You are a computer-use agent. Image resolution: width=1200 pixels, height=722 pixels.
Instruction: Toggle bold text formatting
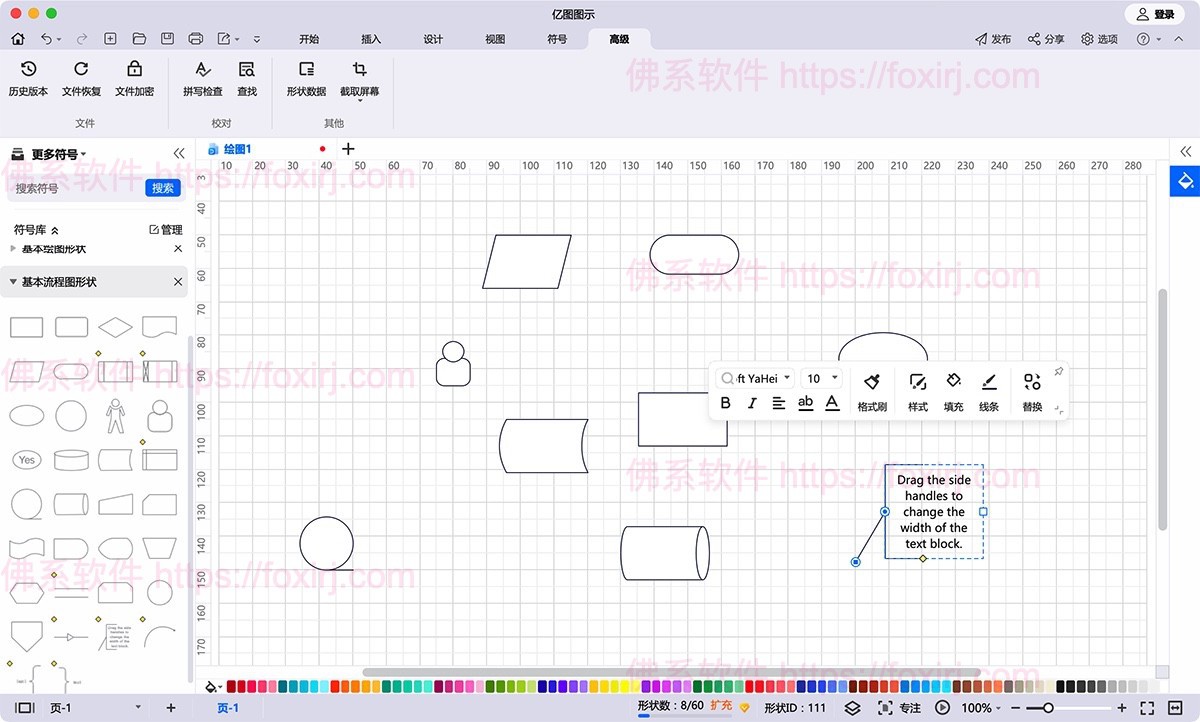coord(726,403)
